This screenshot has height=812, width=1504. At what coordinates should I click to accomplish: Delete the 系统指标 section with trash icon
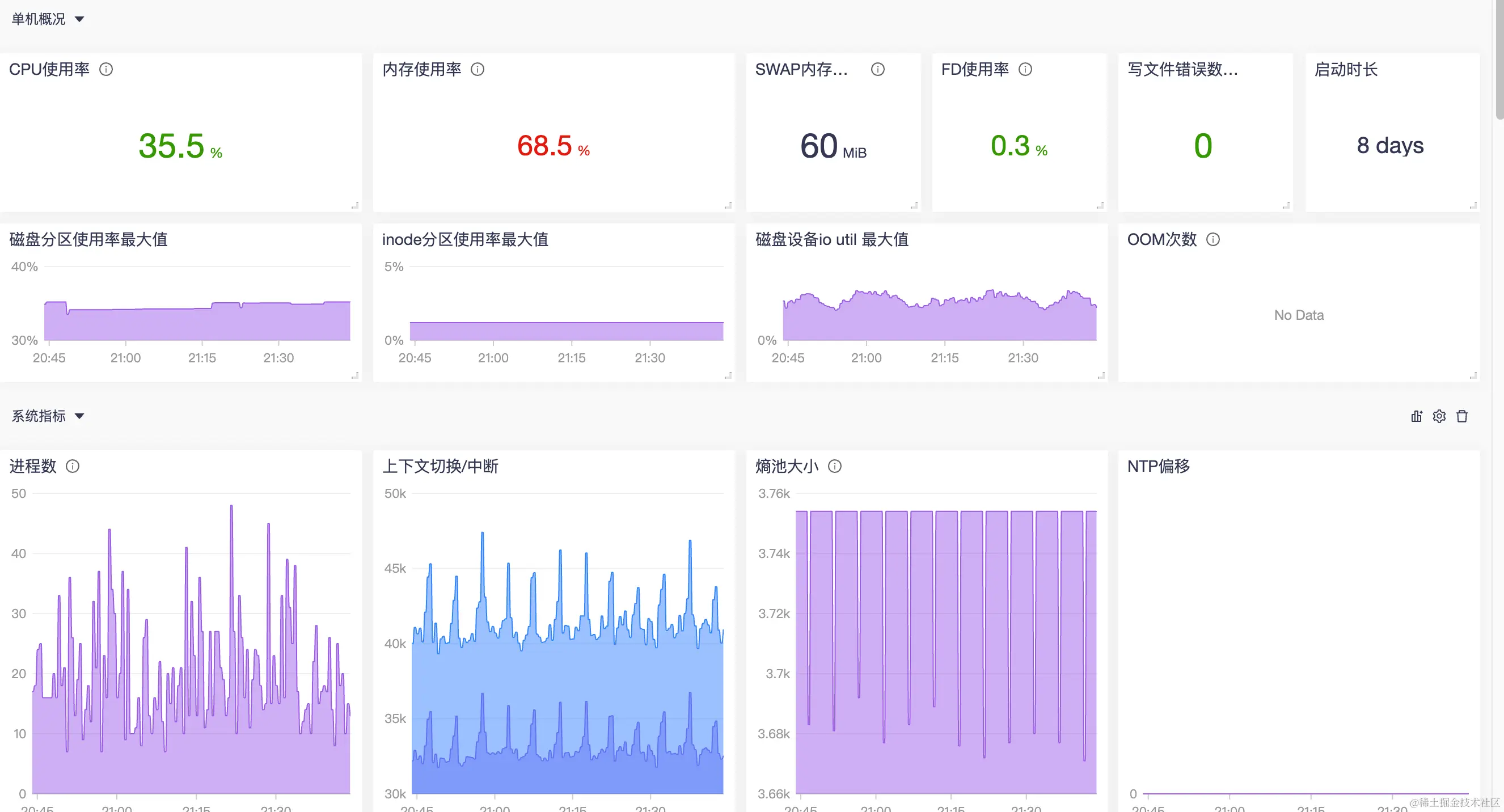click(x=1462, y=416)
